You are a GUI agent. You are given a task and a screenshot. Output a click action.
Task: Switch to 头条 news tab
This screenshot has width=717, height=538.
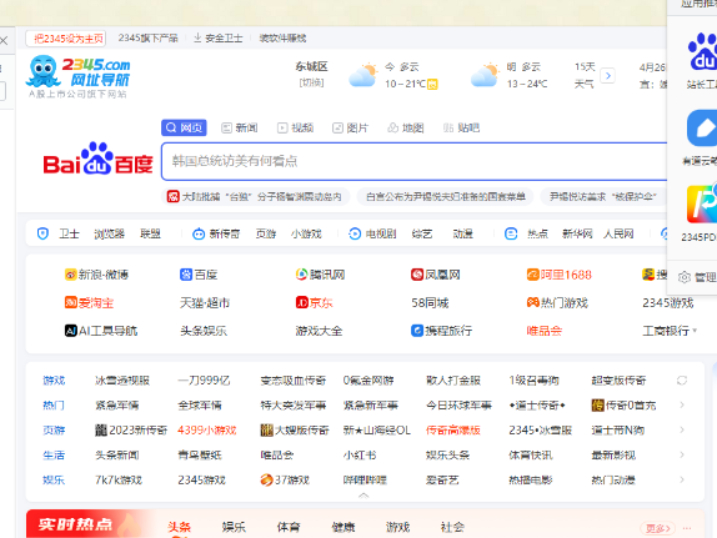click(x=179, y=527)
